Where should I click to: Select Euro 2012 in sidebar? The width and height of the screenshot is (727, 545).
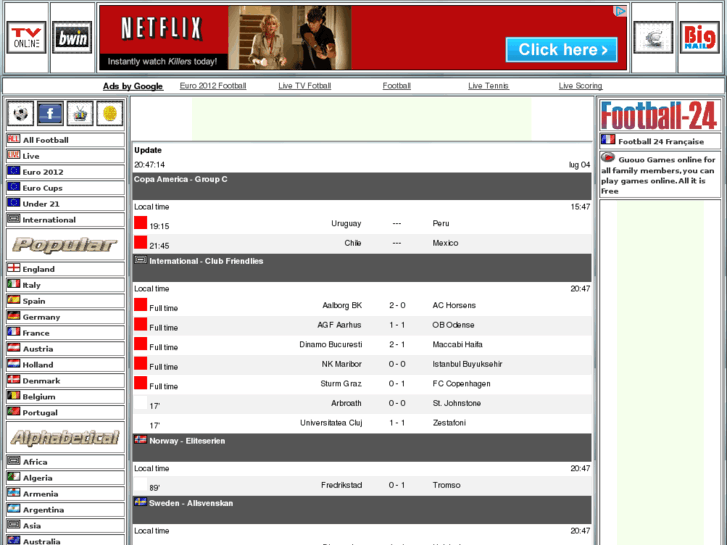(x=65, y=172)
